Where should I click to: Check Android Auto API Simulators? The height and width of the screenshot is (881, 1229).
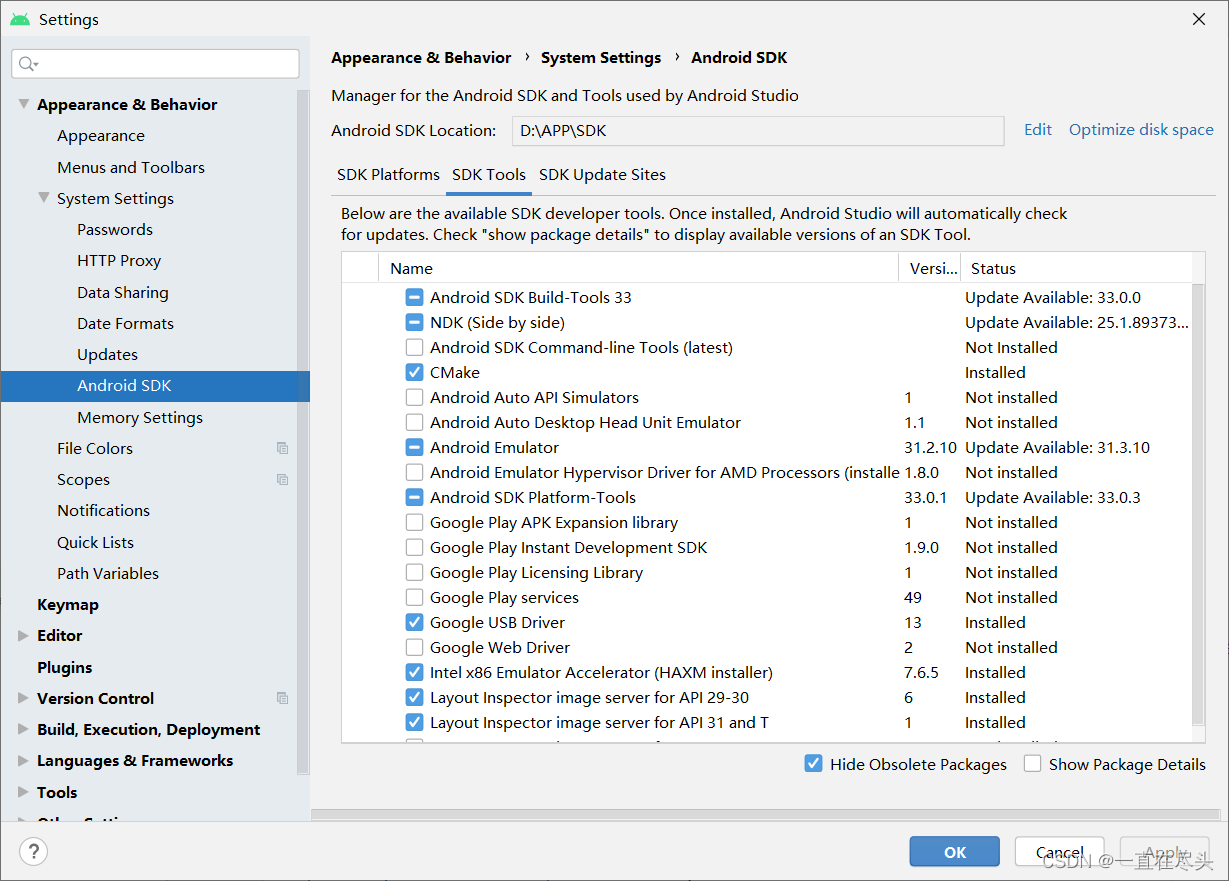click(414, 397)
